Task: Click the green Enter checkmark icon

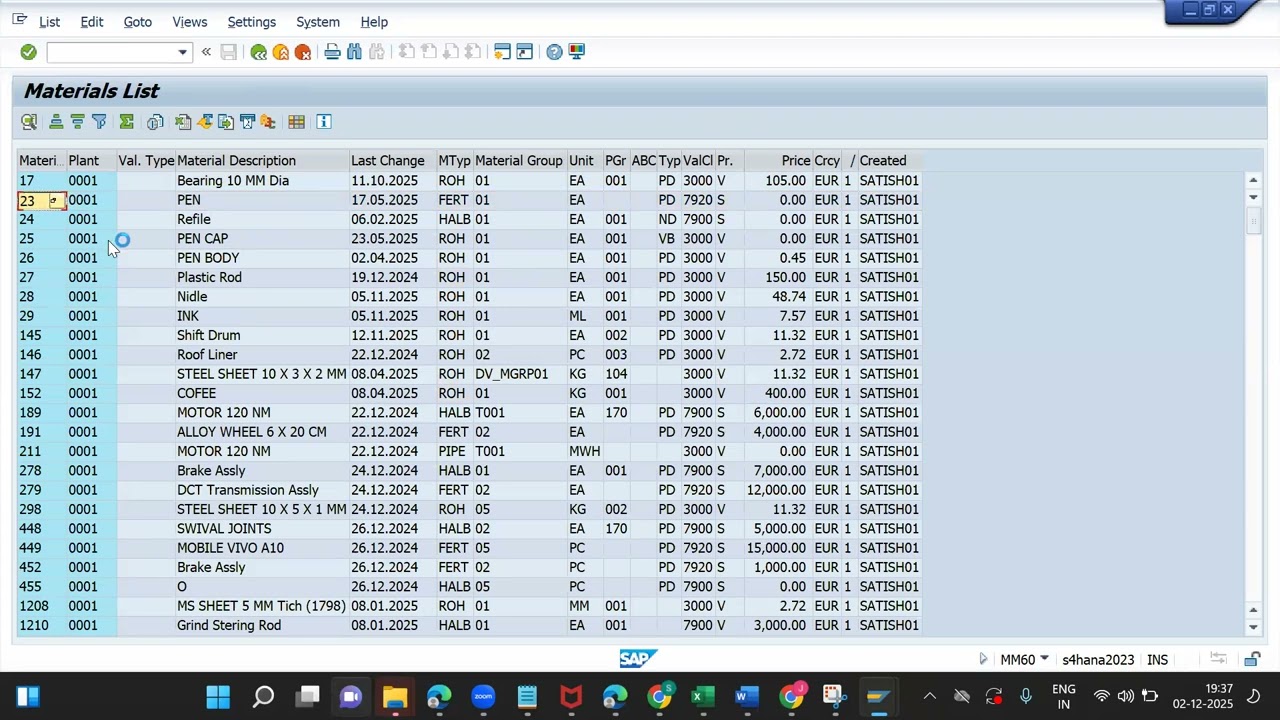Action: pos(28,52)
